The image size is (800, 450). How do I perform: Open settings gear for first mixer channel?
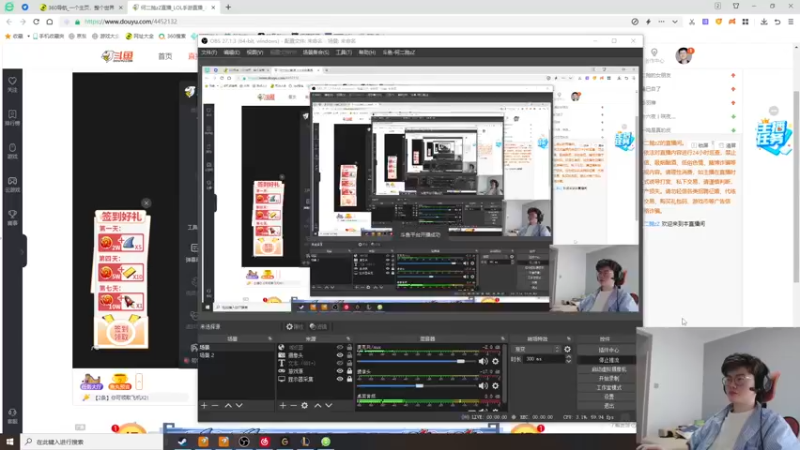[x=495, y=361]
